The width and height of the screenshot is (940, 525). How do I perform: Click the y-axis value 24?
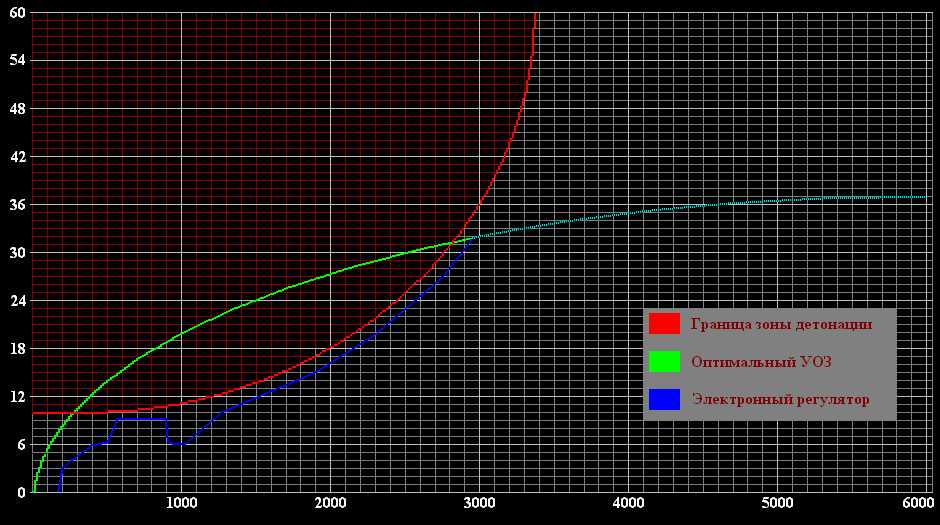tap(17, 300)
